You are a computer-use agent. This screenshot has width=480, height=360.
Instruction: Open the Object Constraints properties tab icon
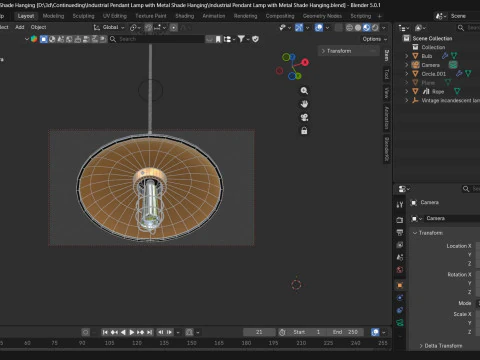[400, 310]
